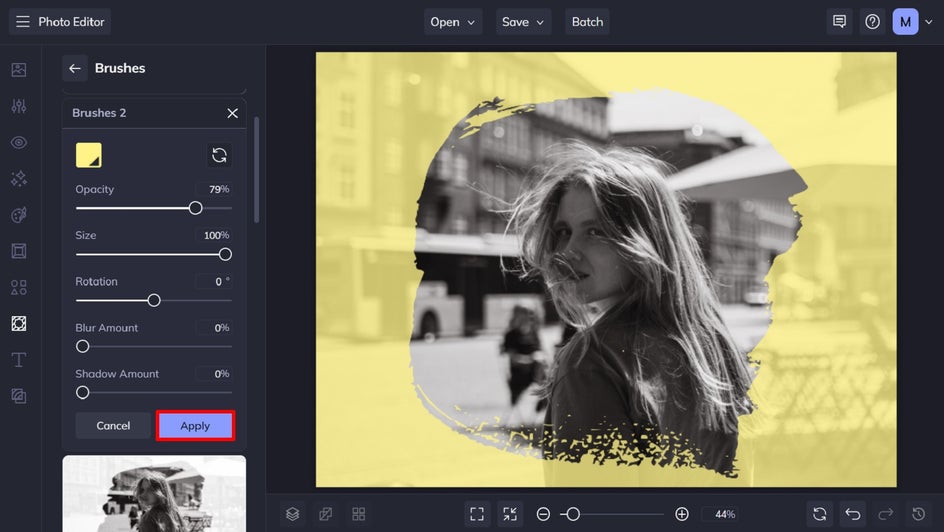The image size is (944, 532).
Task: Open the Image Manager sidebar tool
Action: pos(19,70)
